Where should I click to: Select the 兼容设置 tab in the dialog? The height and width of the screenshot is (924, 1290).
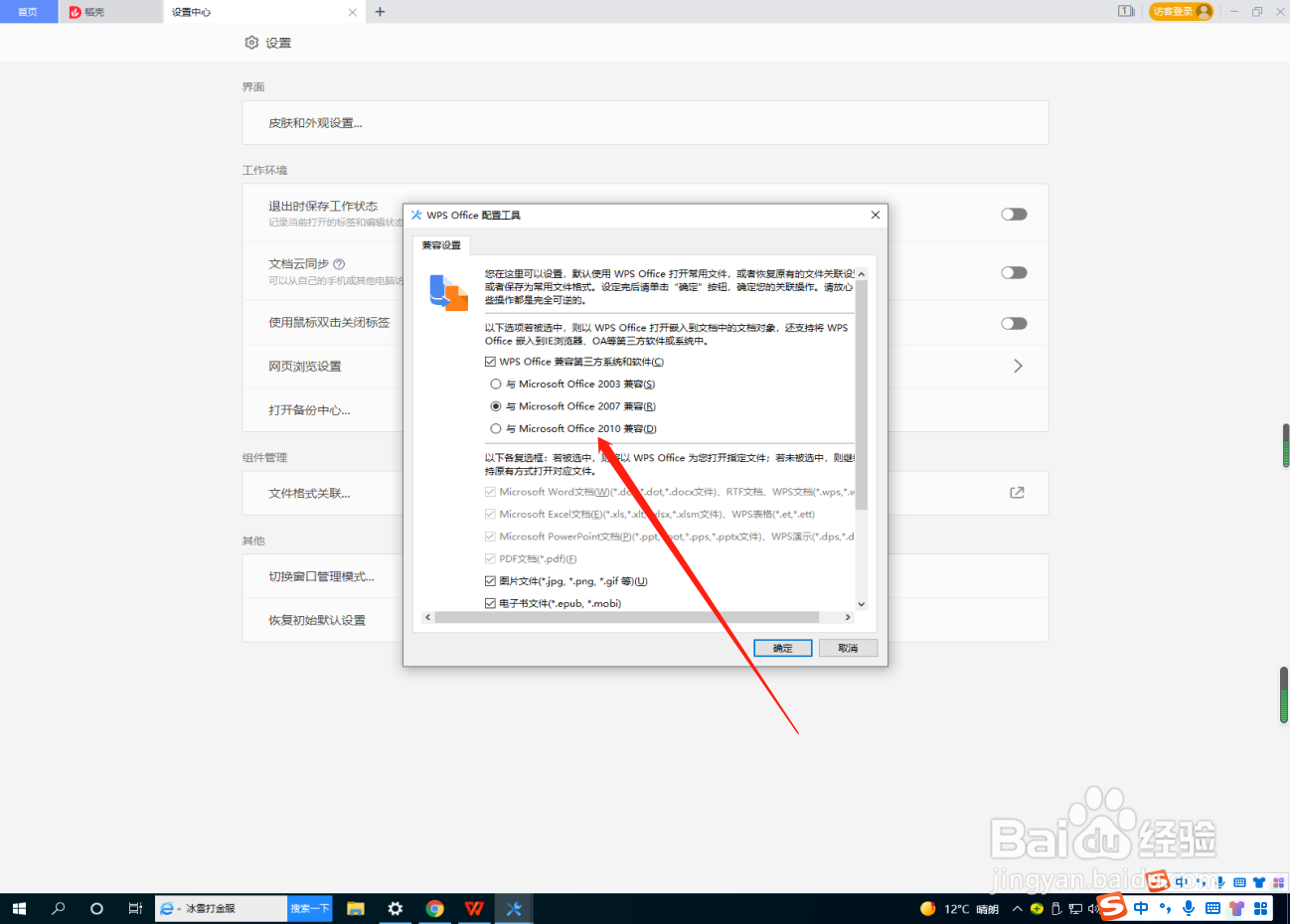pyautogui.click(x=441, y=245)
